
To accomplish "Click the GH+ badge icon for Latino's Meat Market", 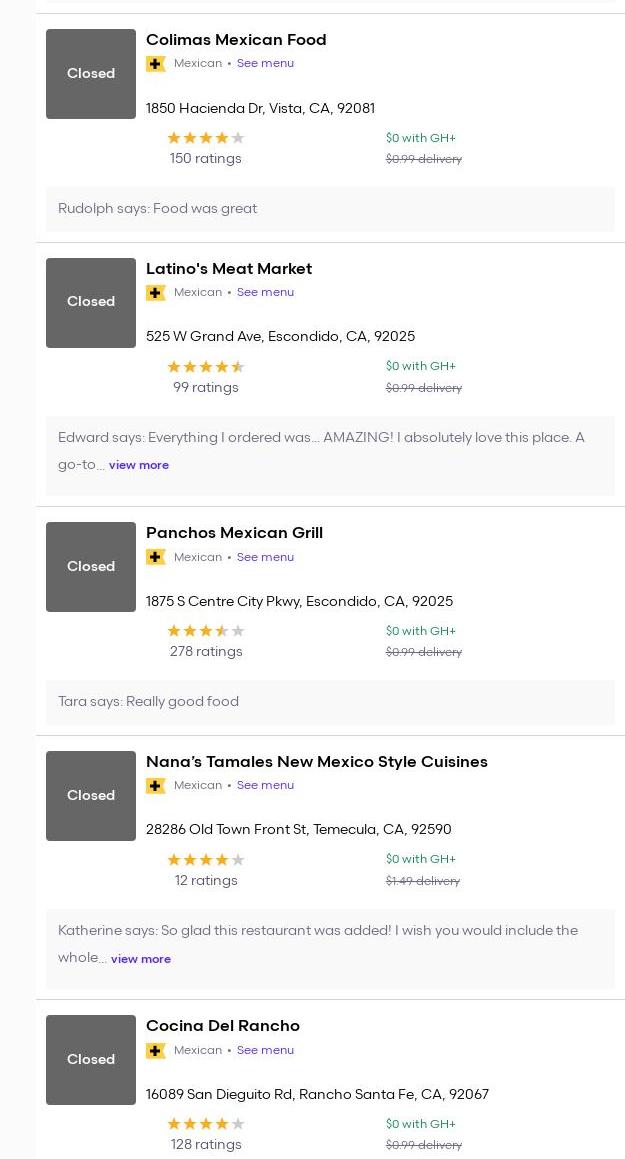I will tap(156, 293).
